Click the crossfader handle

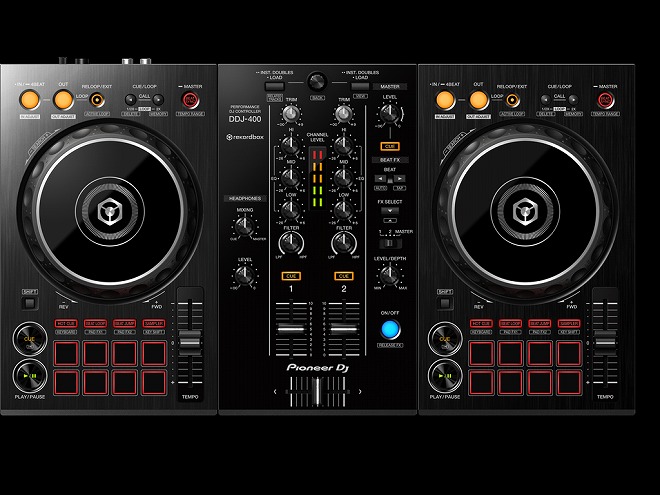(318, 391)
